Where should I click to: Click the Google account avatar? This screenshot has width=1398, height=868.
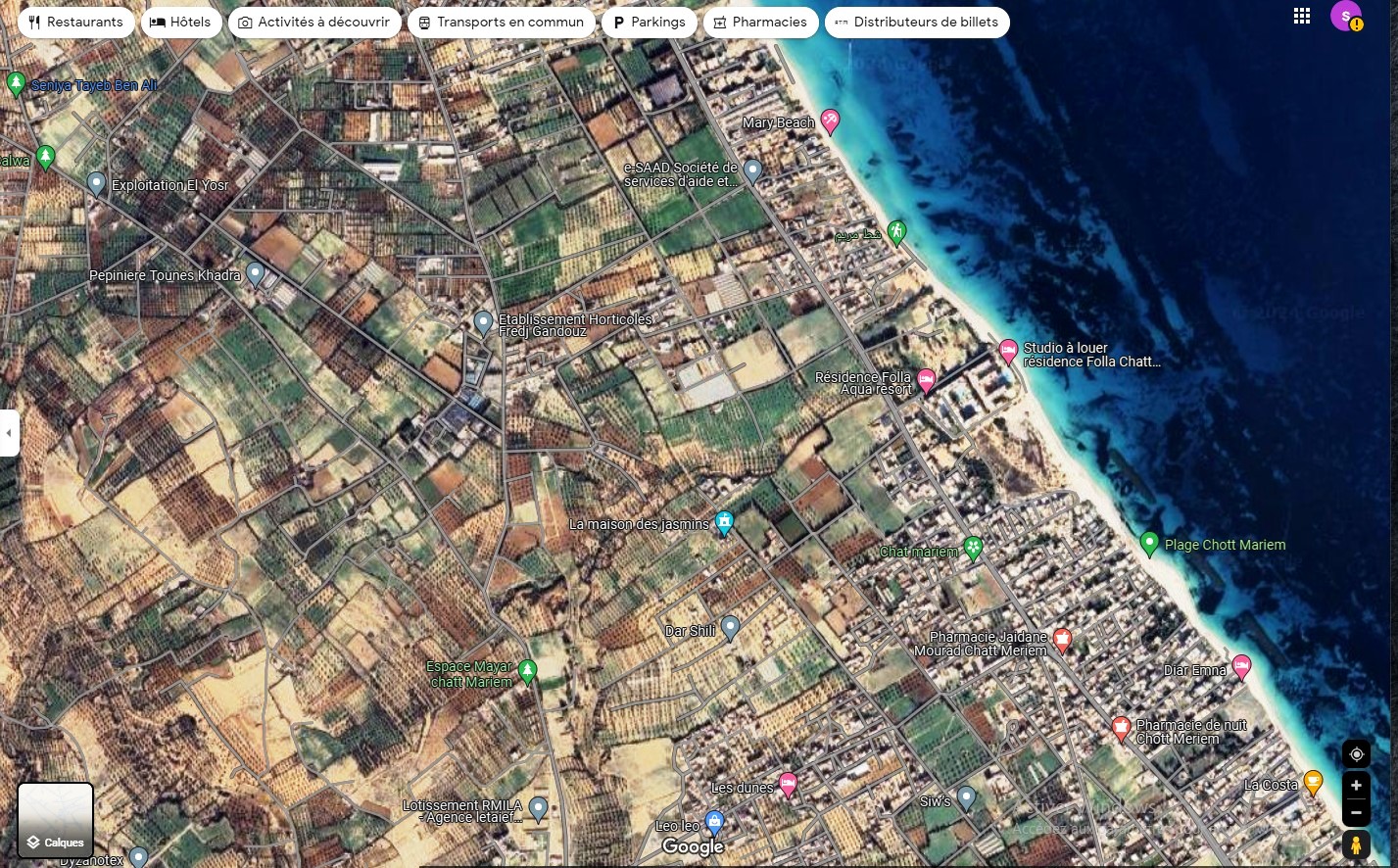coord(1346,16)
